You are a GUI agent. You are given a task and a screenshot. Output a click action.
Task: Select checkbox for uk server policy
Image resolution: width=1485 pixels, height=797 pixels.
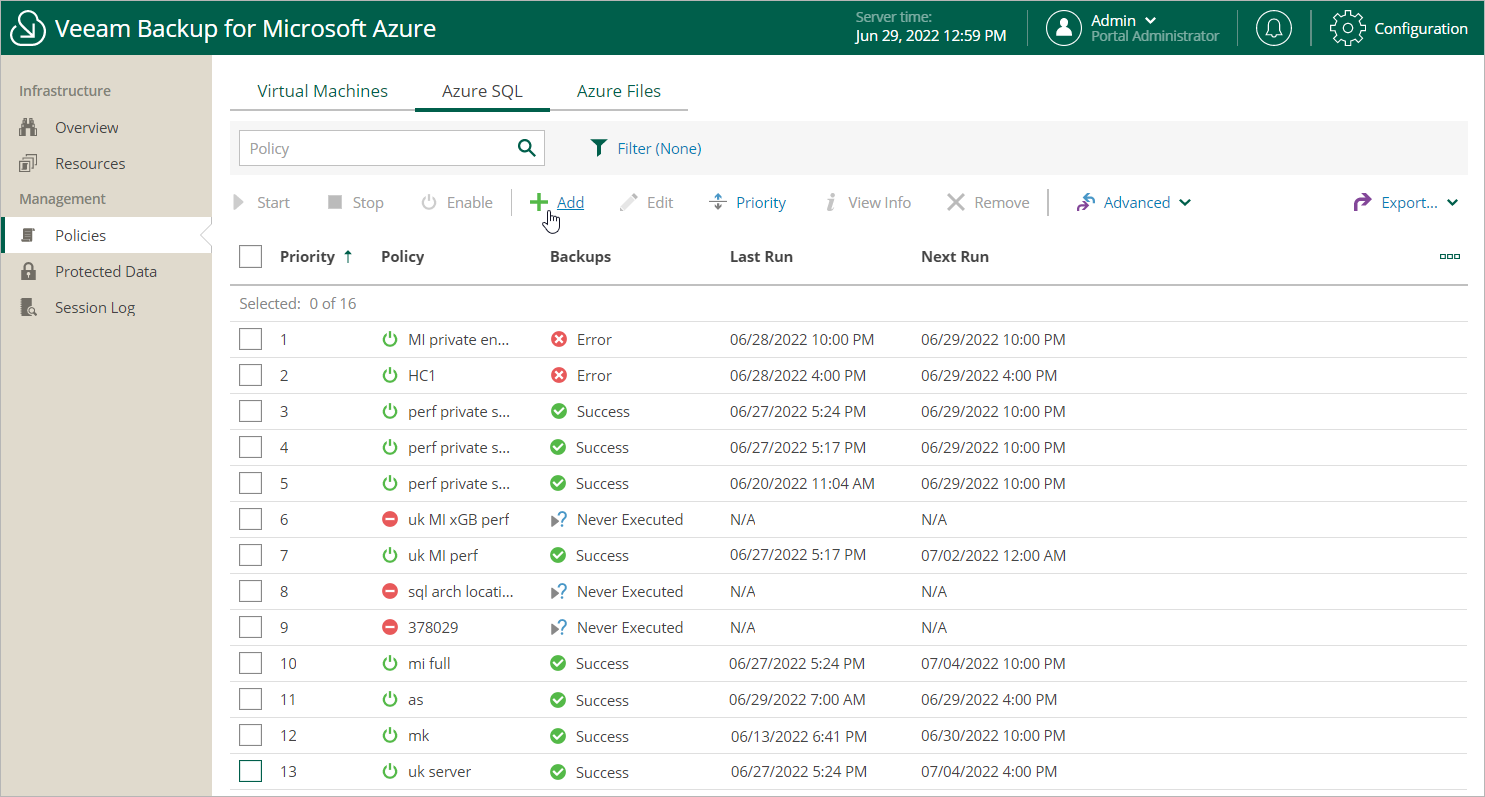[x=250, y=771]
